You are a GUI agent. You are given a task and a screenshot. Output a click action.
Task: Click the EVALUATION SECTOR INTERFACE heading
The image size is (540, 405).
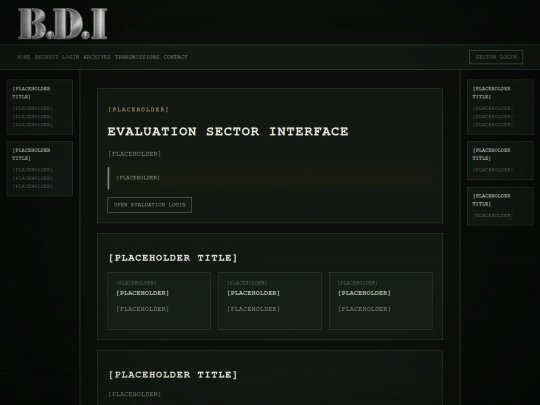coord(228,132)
